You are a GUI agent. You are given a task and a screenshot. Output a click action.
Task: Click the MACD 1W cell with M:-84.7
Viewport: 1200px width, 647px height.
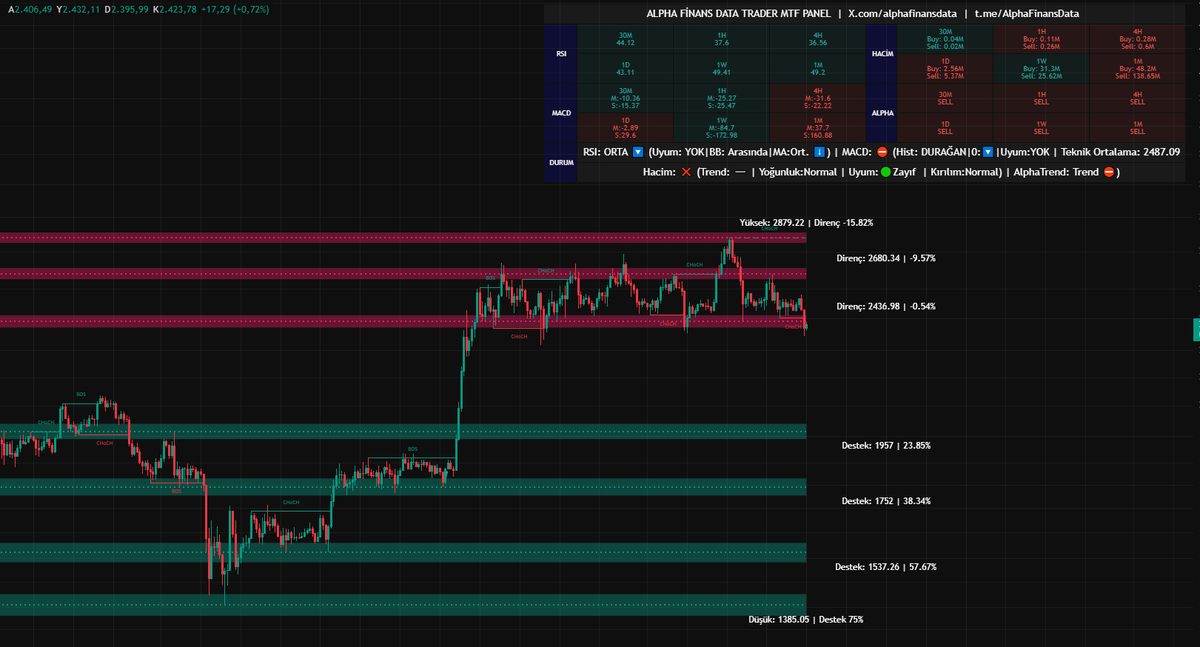(721, 127)
